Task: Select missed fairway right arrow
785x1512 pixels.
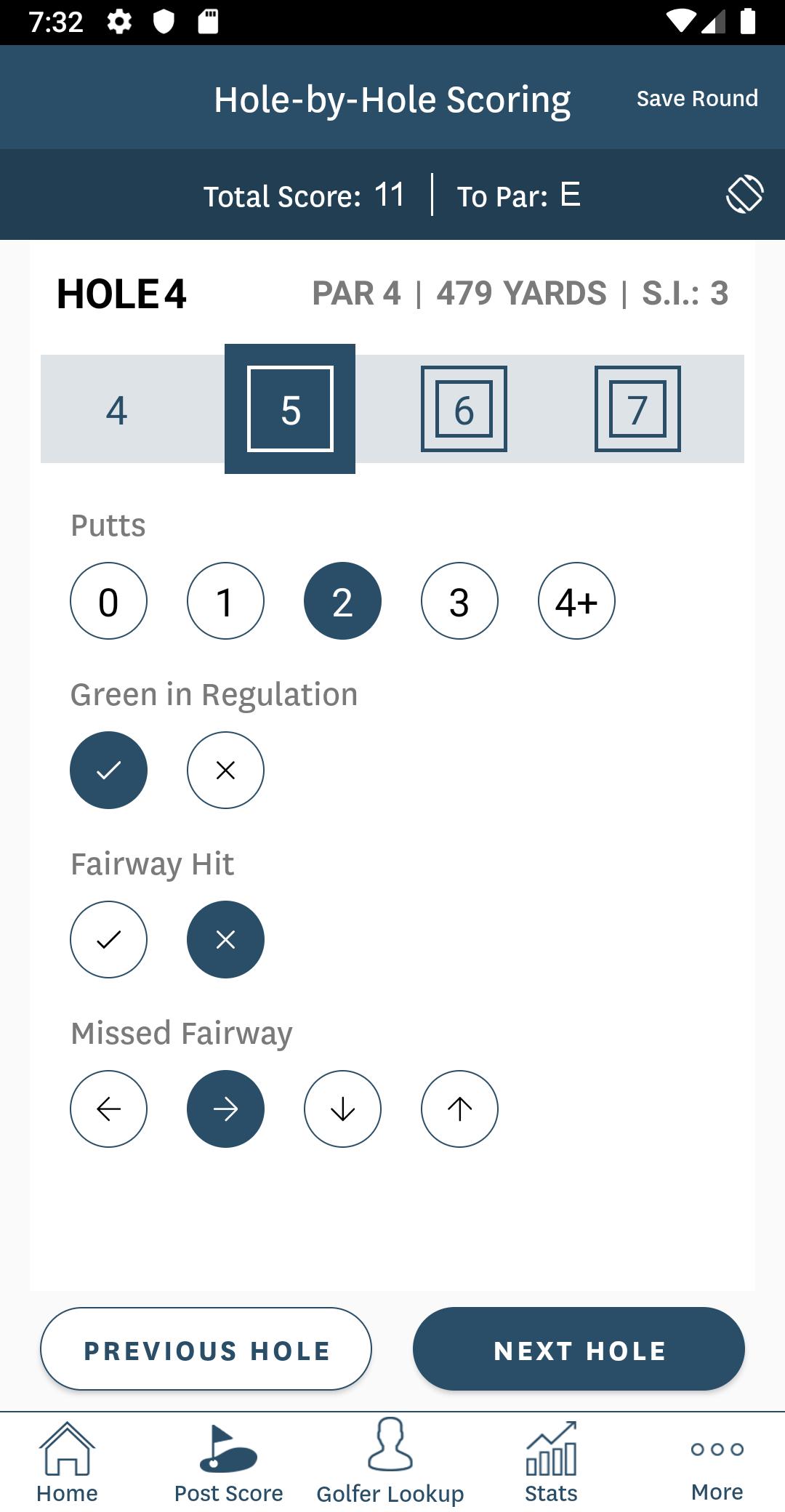Action: point(225,1109)
